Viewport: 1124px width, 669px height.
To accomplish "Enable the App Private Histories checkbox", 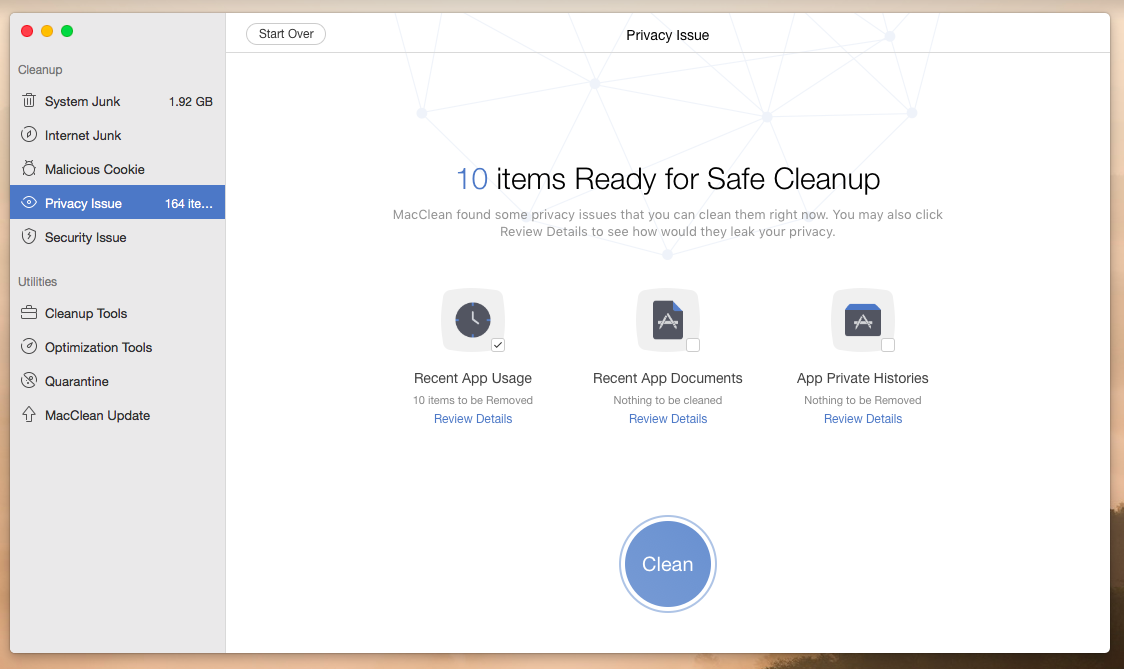I will pyautogui.click(x=888, y=345).
